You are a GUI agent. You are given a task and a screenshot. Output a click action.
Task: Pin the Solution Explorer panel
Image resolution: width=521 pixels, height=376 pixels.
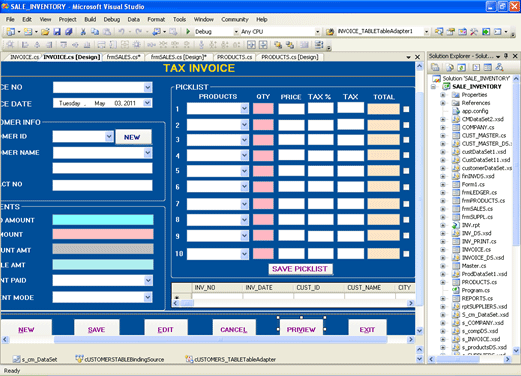click(x=506, y=56)
